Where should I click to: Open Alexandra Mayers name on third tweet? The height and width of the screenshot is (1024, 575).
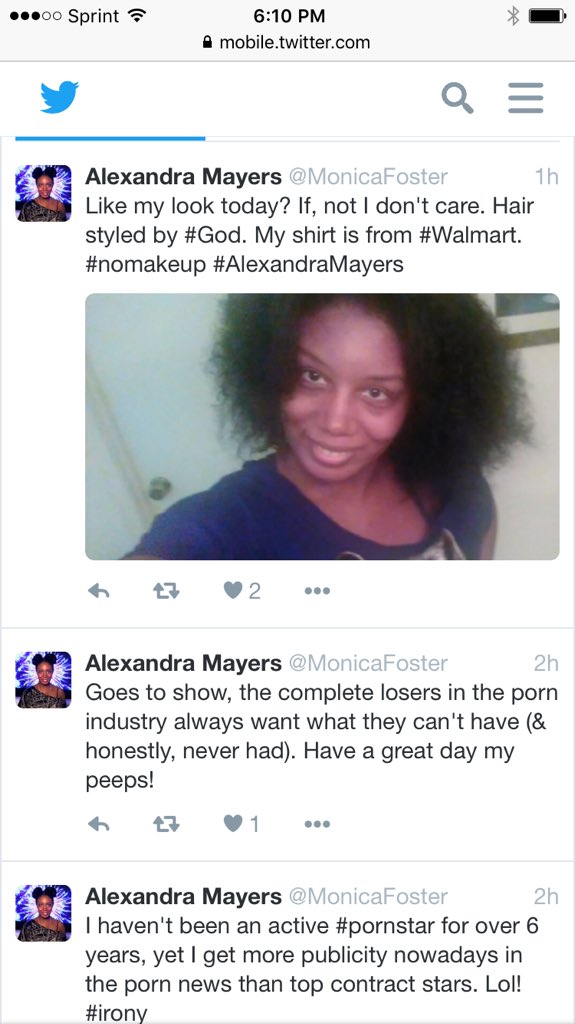point(184,897)
